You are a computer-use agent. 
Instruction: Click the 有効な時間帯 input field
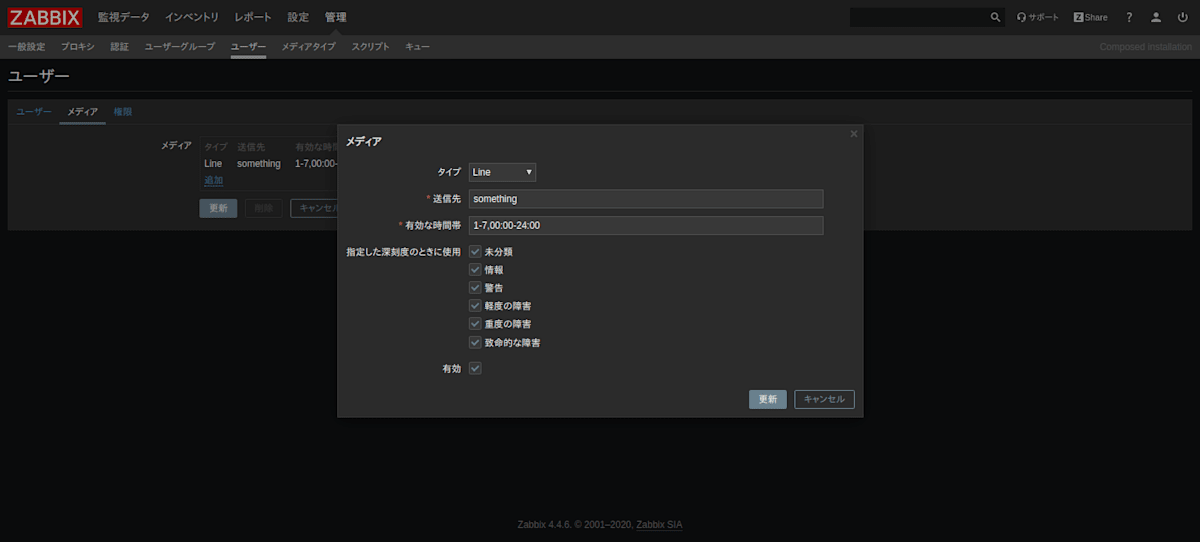tap(646, 226)
